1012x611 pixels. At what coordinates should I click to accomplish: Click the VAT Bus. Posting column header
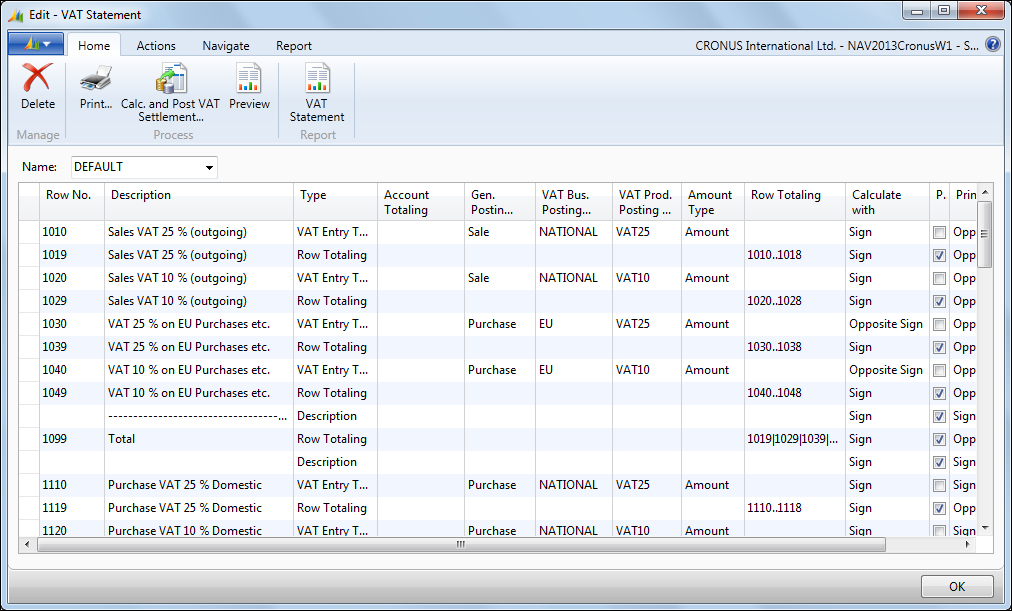tap(574, 202)
